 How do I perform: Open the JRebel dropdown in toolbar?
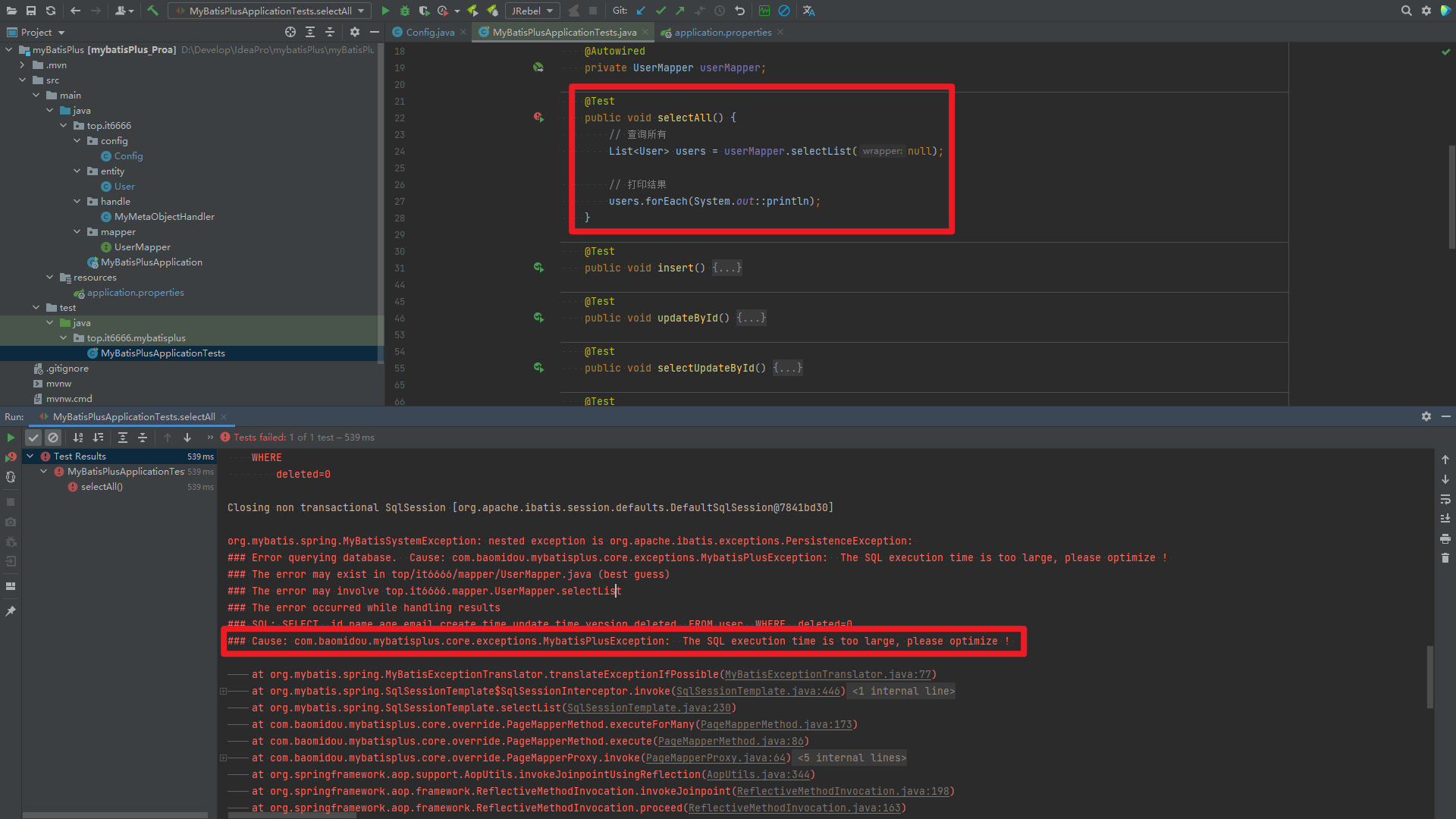click(532, 11)
